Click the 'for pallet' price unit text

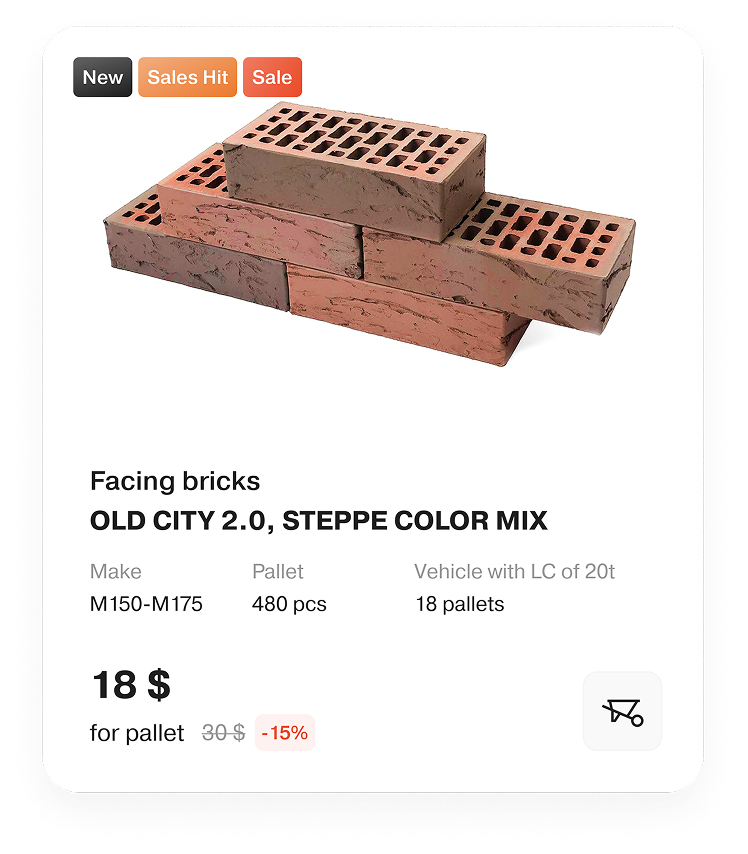pos(137,733)
